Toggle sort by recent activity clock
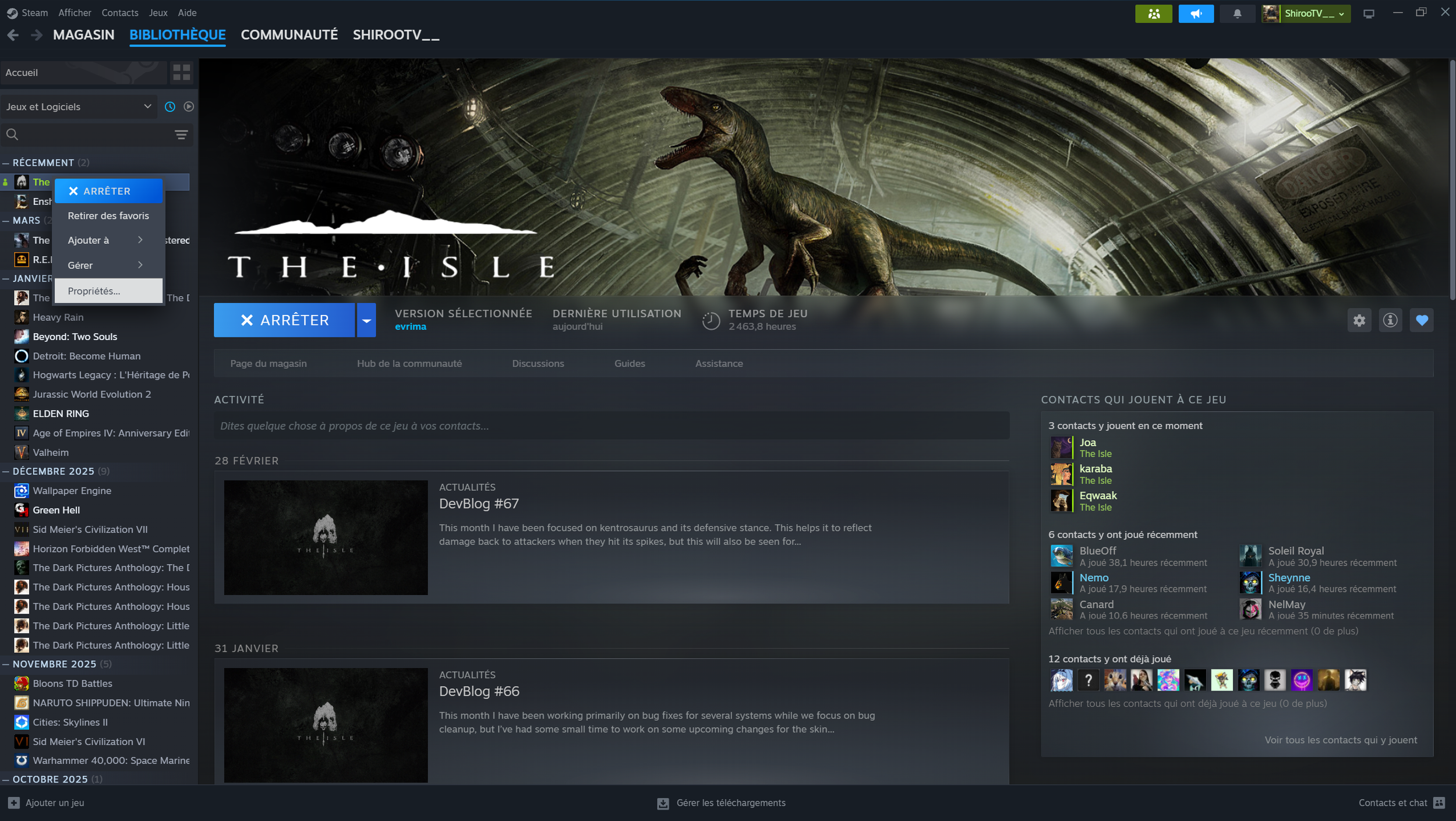The width and height of the screenshot is (1456, 821). tap(170, 107)
